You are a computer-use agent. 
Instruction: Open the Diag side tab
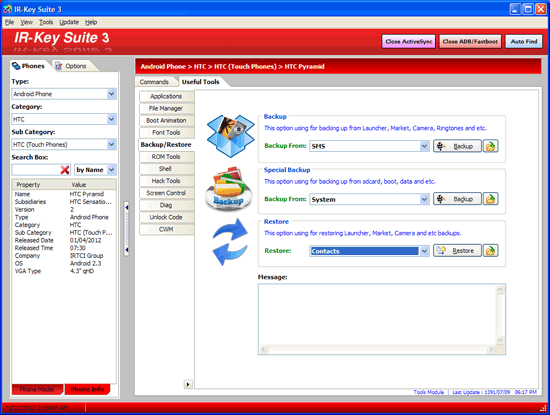tap(166, 205)
